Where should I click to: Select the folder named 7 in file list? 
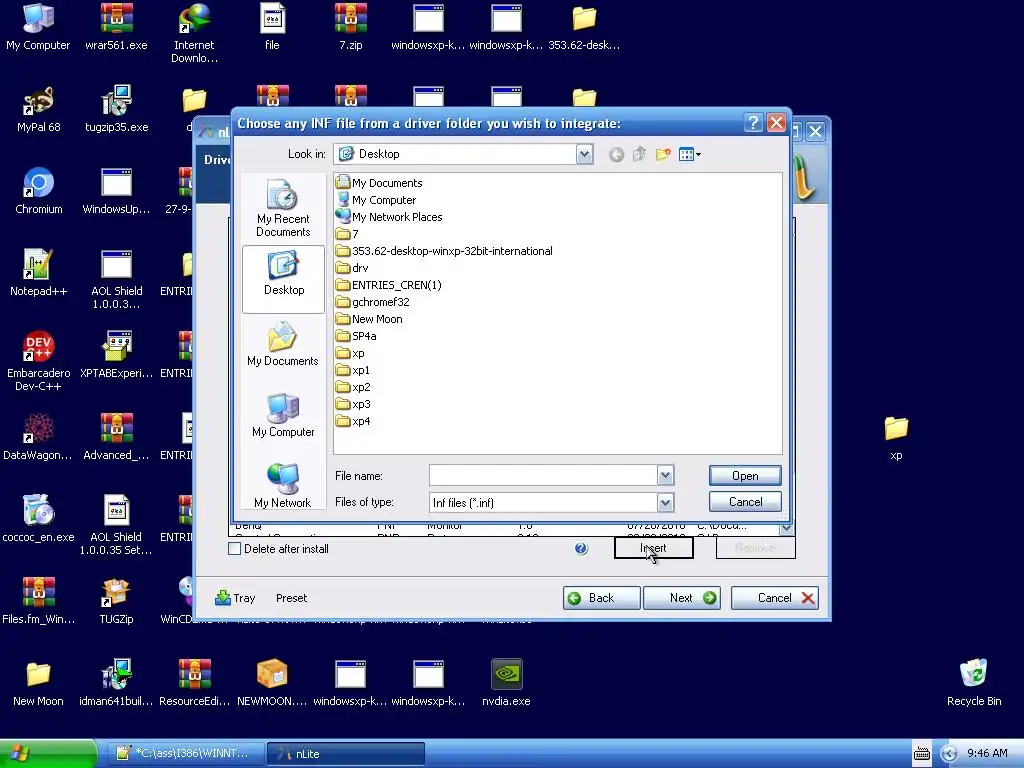point(347,234)
